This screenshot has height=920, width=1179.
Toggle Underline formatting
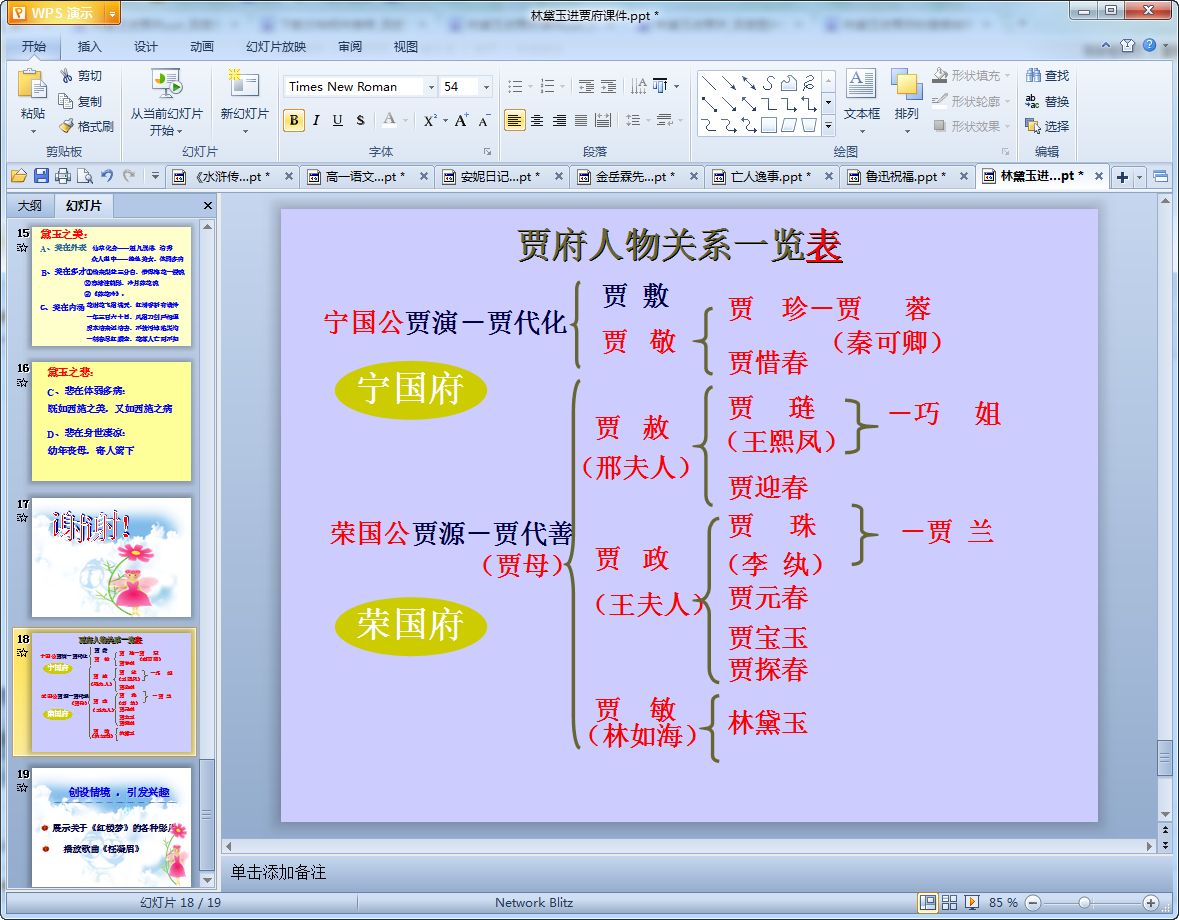click(338, 120)
